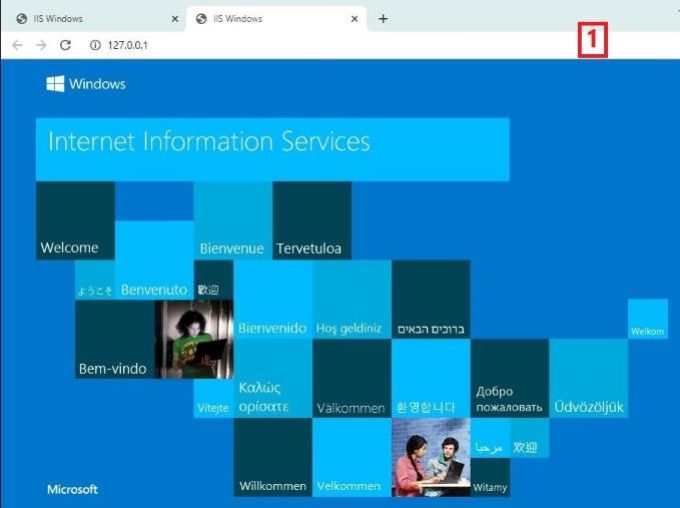Click the Tervetuloa tile

(311, 221)
